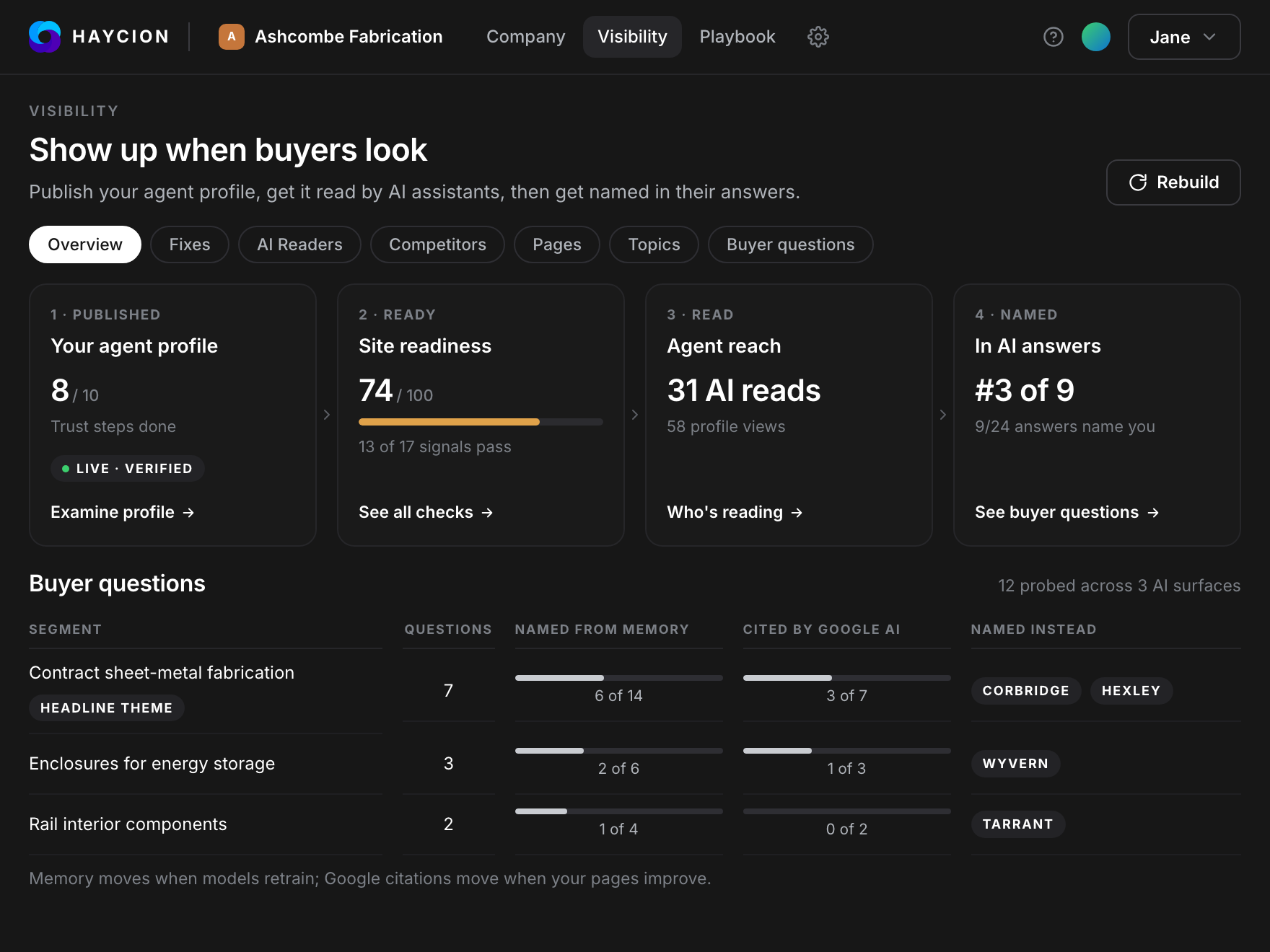Click the HEXLEY competitor chip

[x=1131, y=691]
